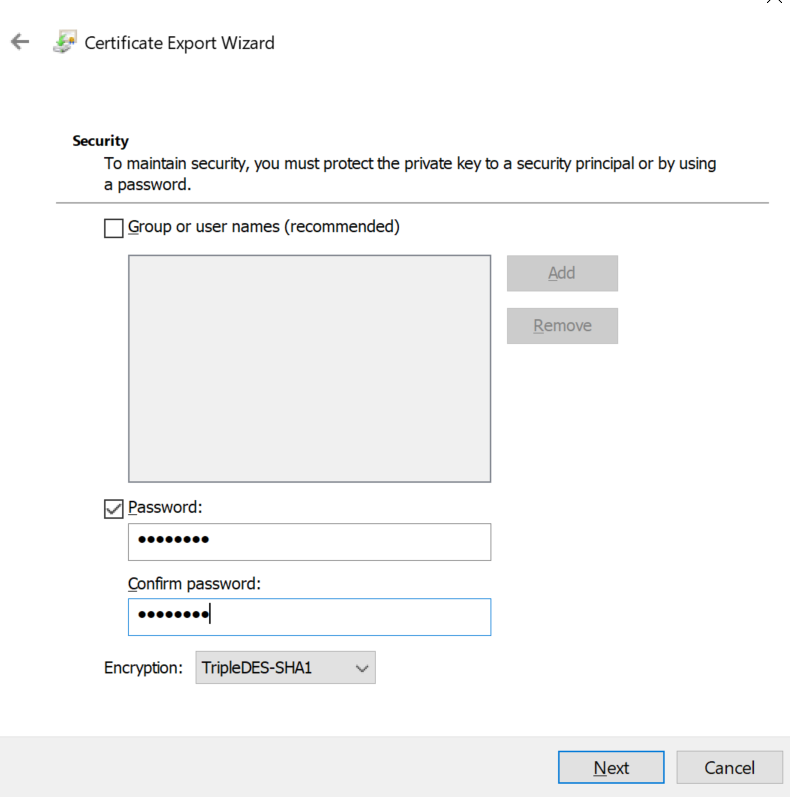Screen dimensions: 790x797
Task: Click the 'Confirm password:' label
Action: pyautogui.click(x=194, y=584)
